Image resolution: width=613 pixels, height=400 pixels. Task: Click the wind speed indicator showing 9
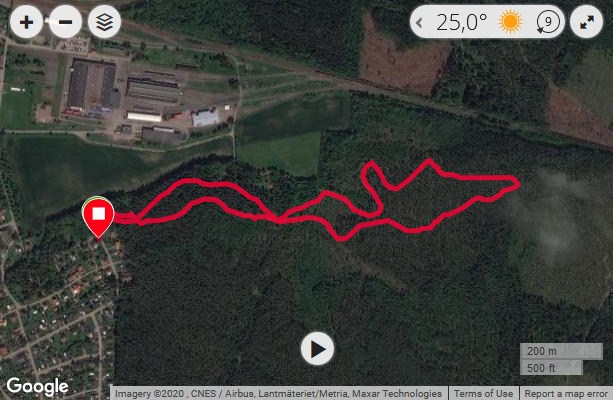[x=548, y=22]
